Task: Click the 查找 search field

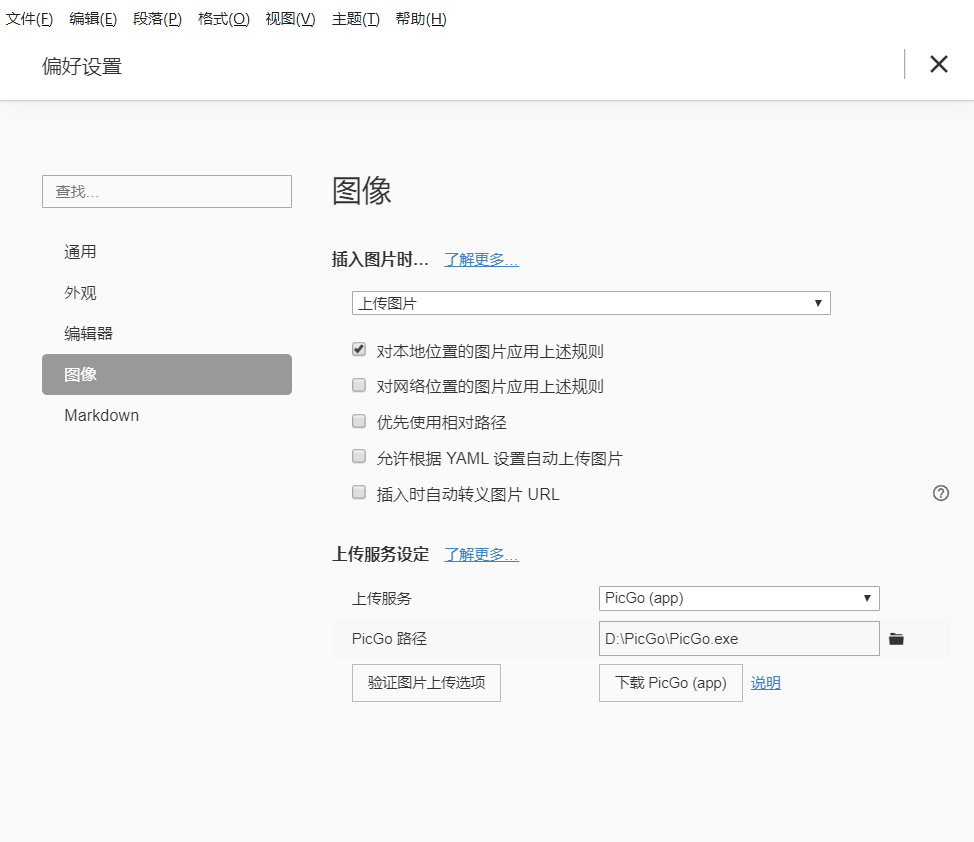Action: coord(166,191)
